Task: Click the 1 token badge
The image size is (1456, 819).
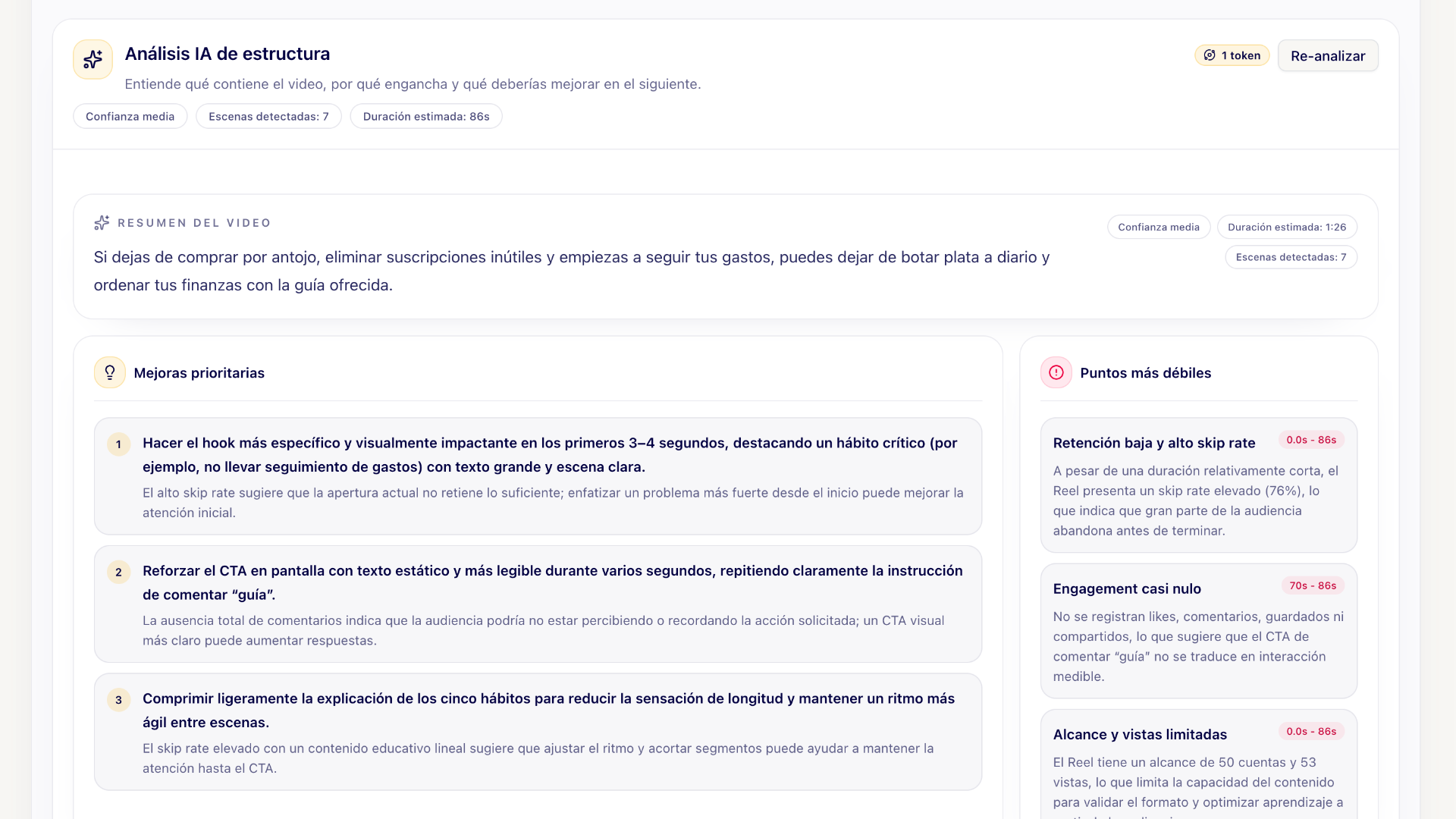Action: (x=1232, y=55)
